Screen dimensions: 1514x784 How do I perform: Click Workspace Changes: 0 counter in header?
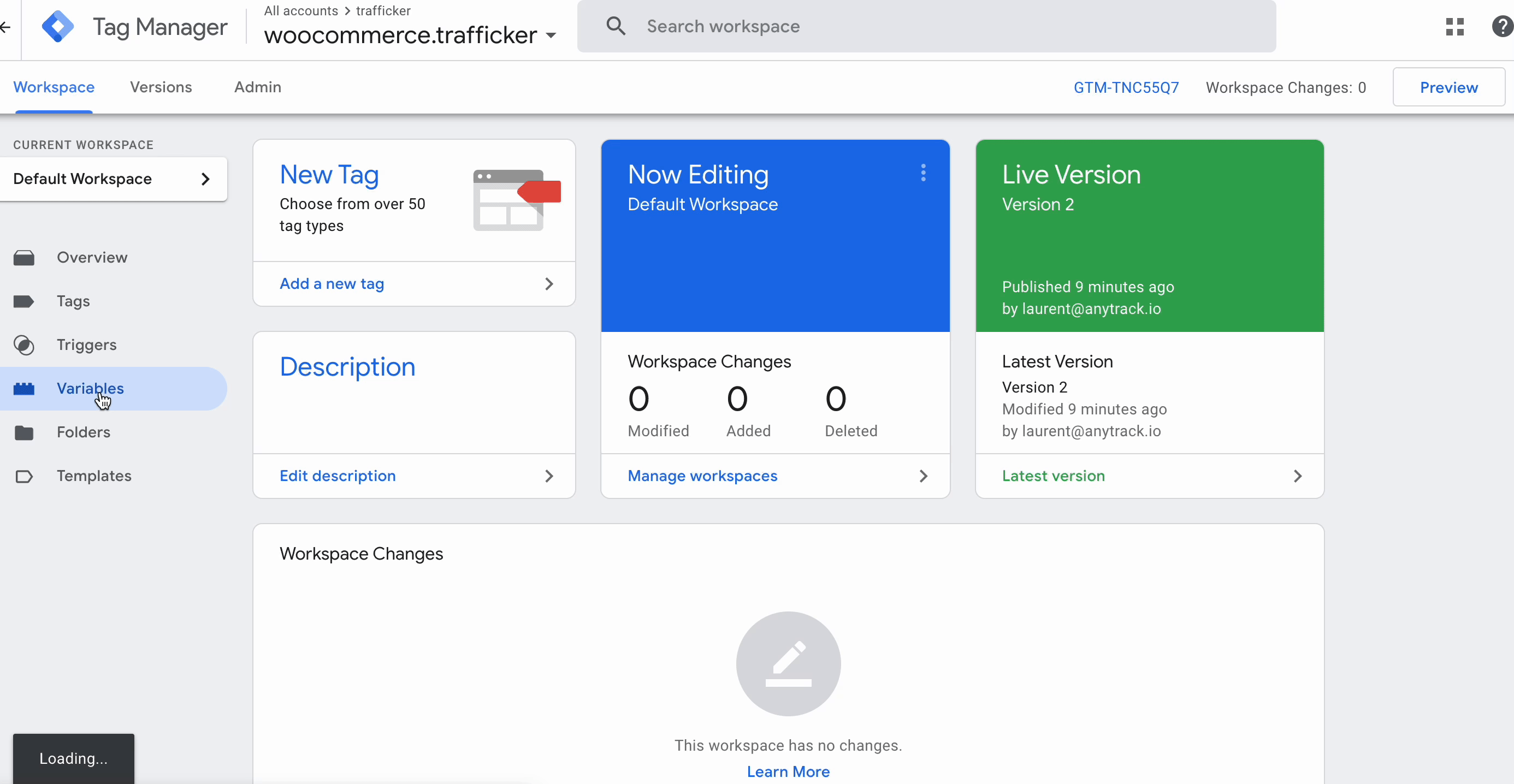tap(1285, 87)
